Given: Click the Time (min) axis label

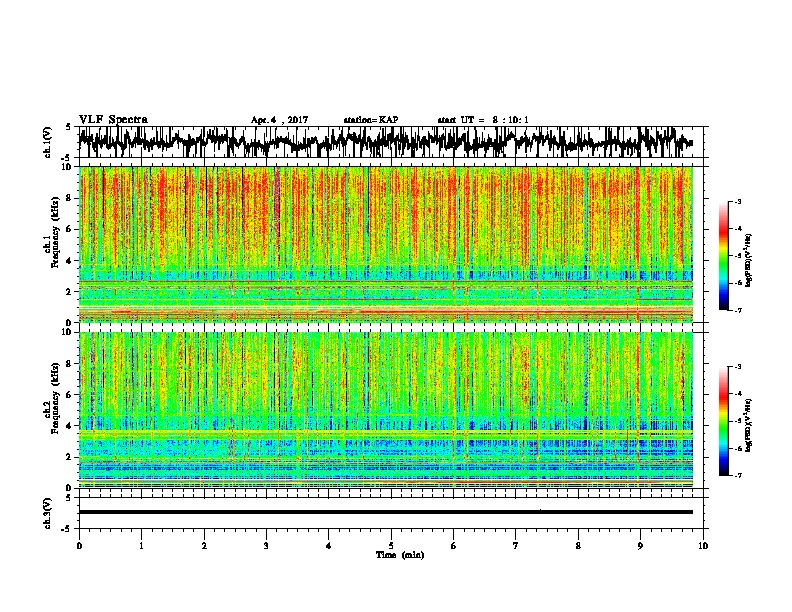Looking at the screenshot, I should [x=400, y=555].
